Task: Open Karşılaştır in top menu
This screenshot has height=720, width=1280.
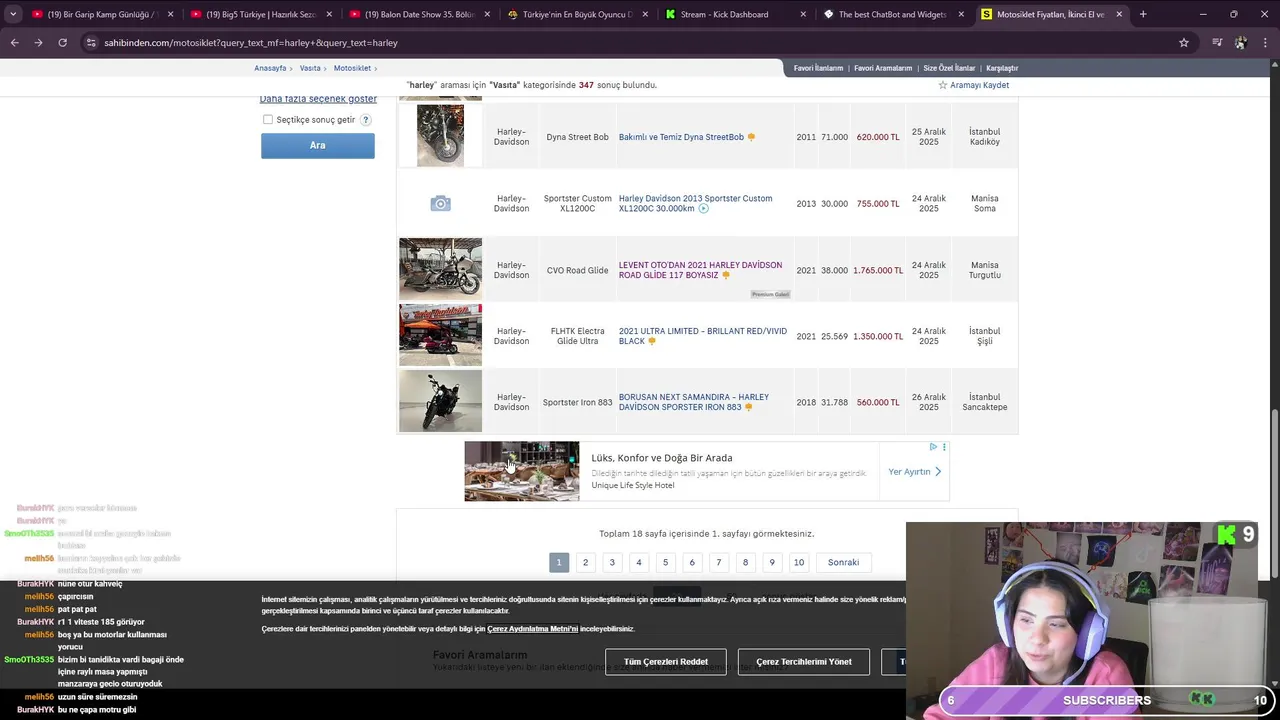Action: (1002, 68)
